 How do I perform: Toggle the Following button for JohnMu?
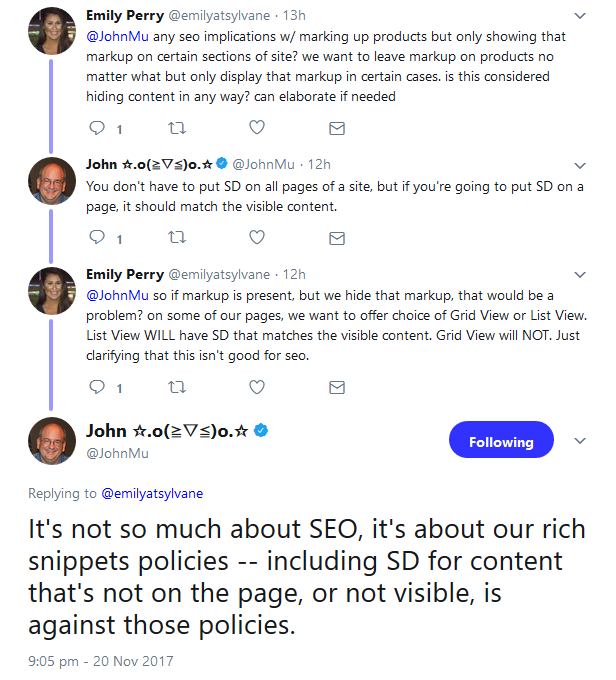click(x=501, y=442)
